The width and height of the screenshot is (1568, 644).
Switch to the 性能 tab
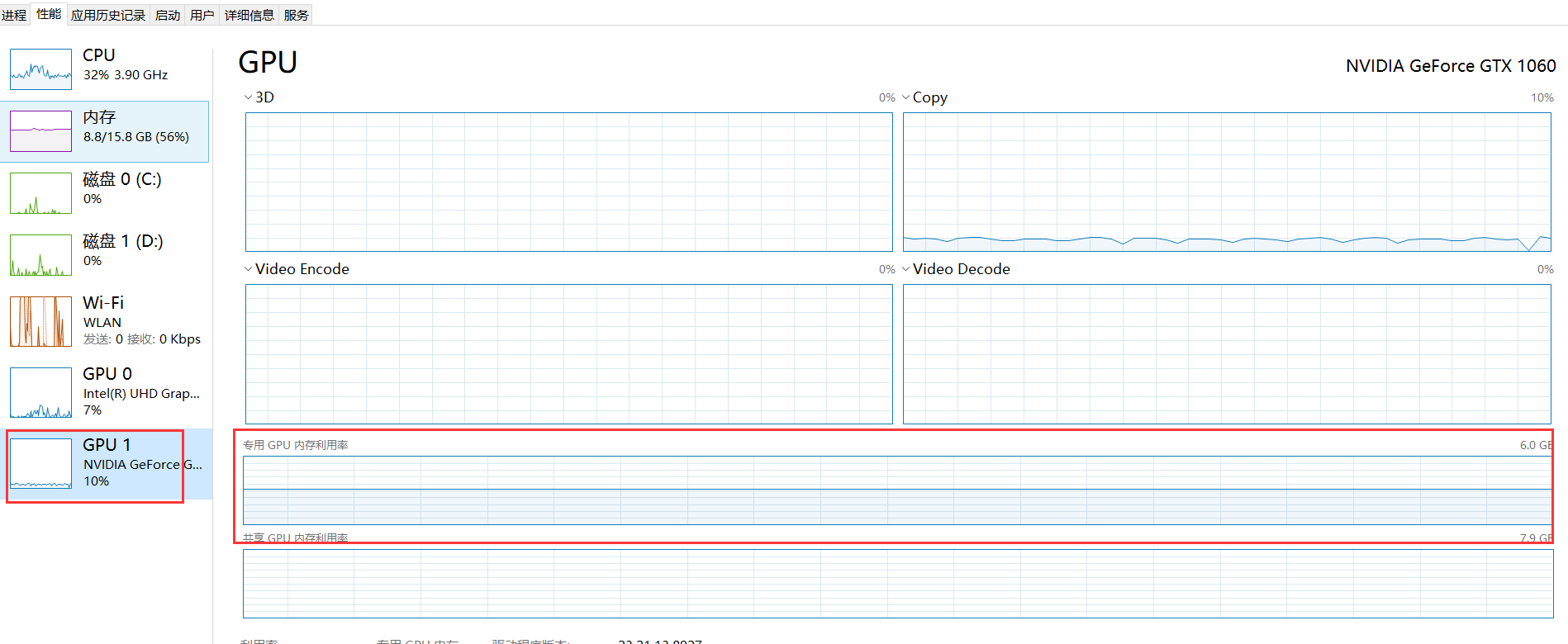pos(49,14)
